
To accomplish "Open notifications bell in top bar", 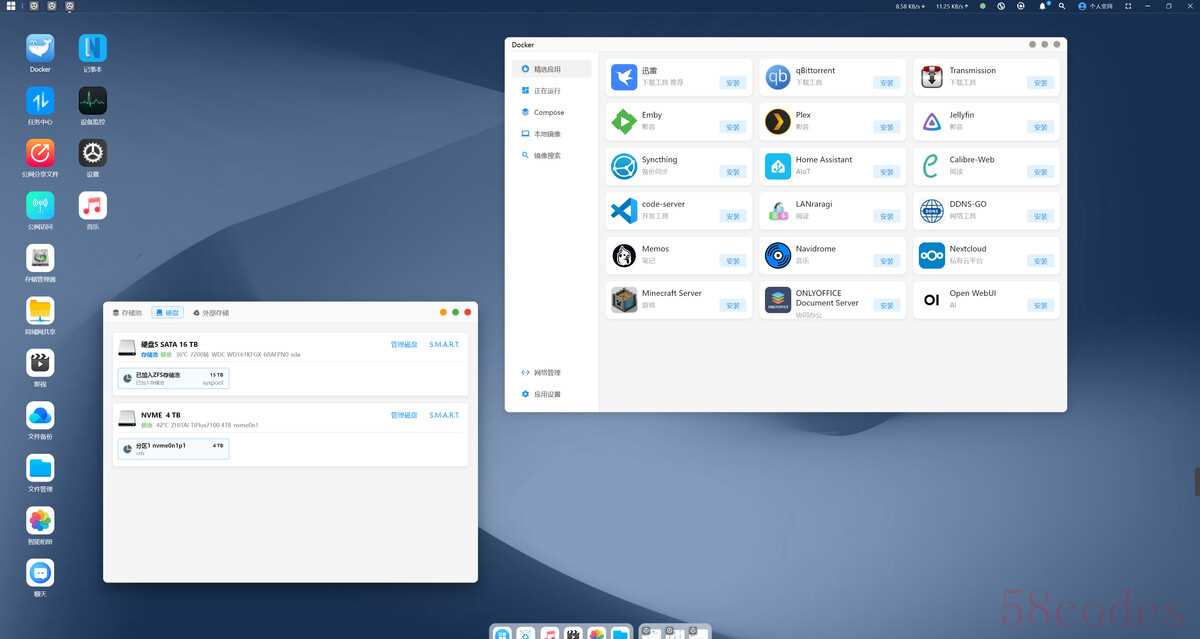I will 1043,6.
